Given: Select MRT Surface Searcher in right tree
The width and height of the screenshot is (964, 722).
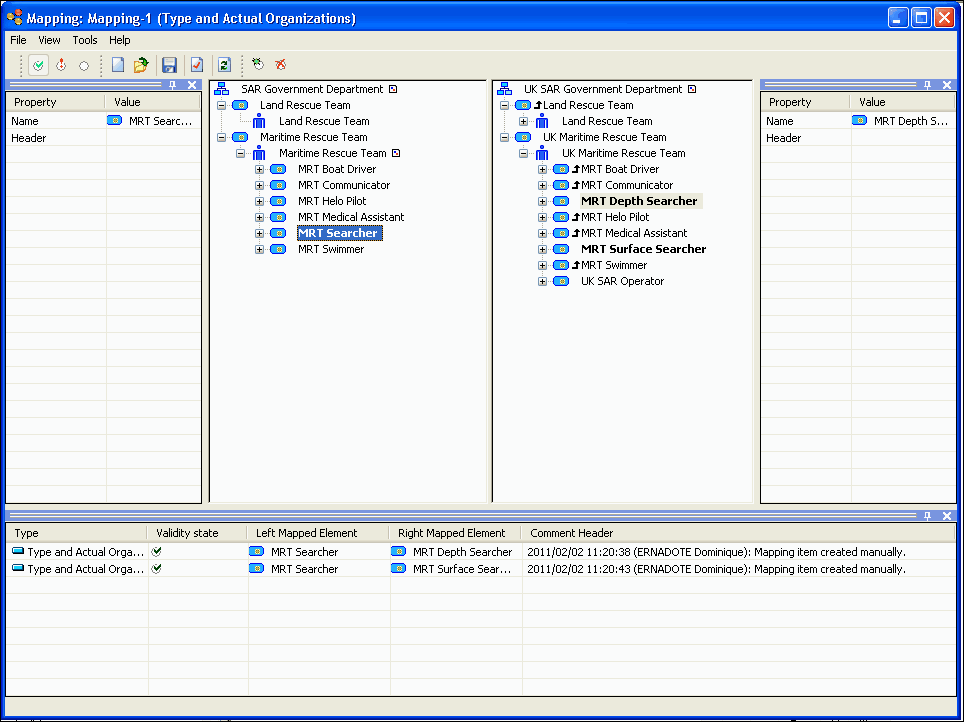Looking at the screenshot, I should [643, 249].
